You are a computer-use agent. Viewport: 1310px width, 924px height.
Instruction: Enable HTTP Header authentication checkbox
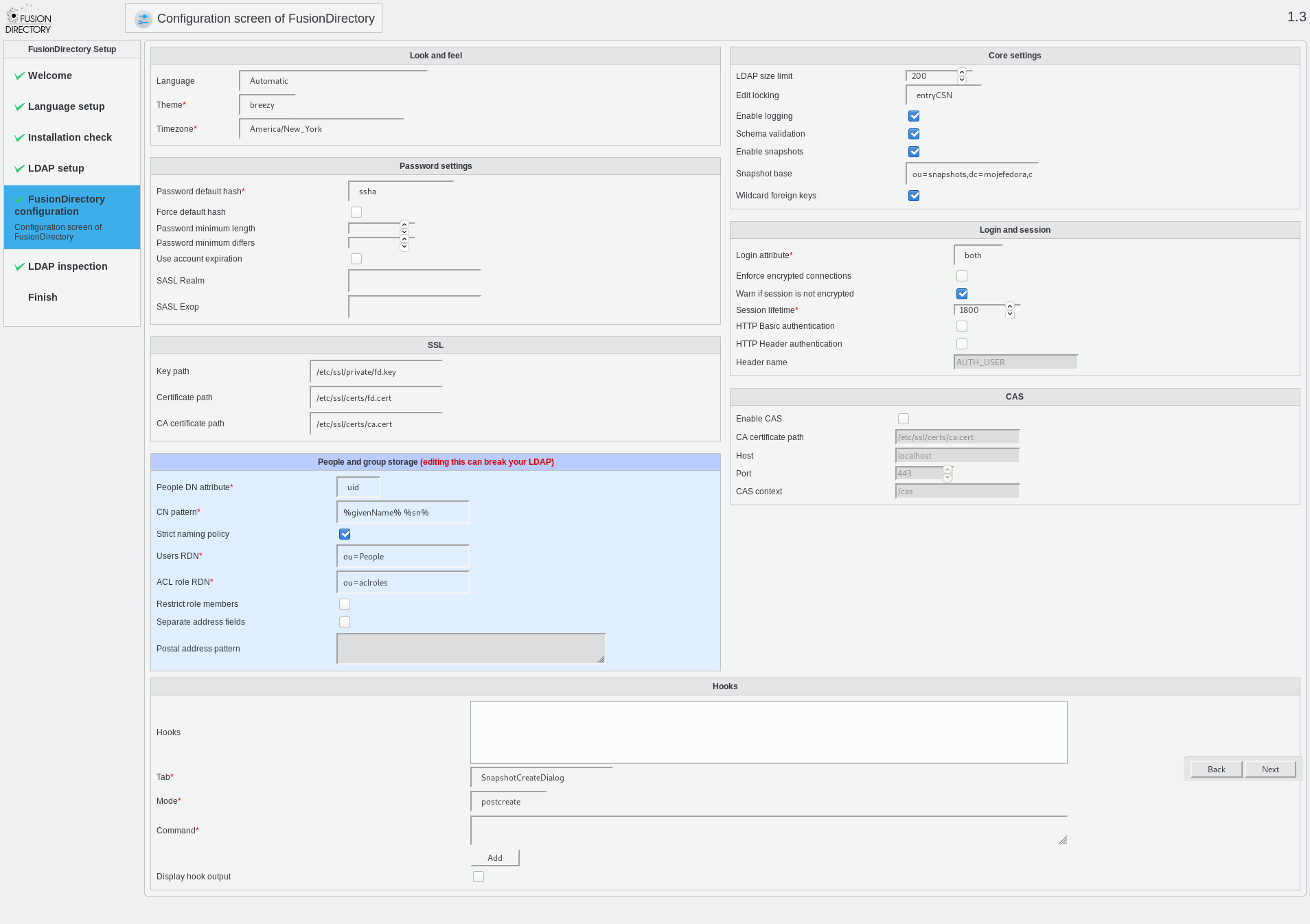[x=962, y=344]
